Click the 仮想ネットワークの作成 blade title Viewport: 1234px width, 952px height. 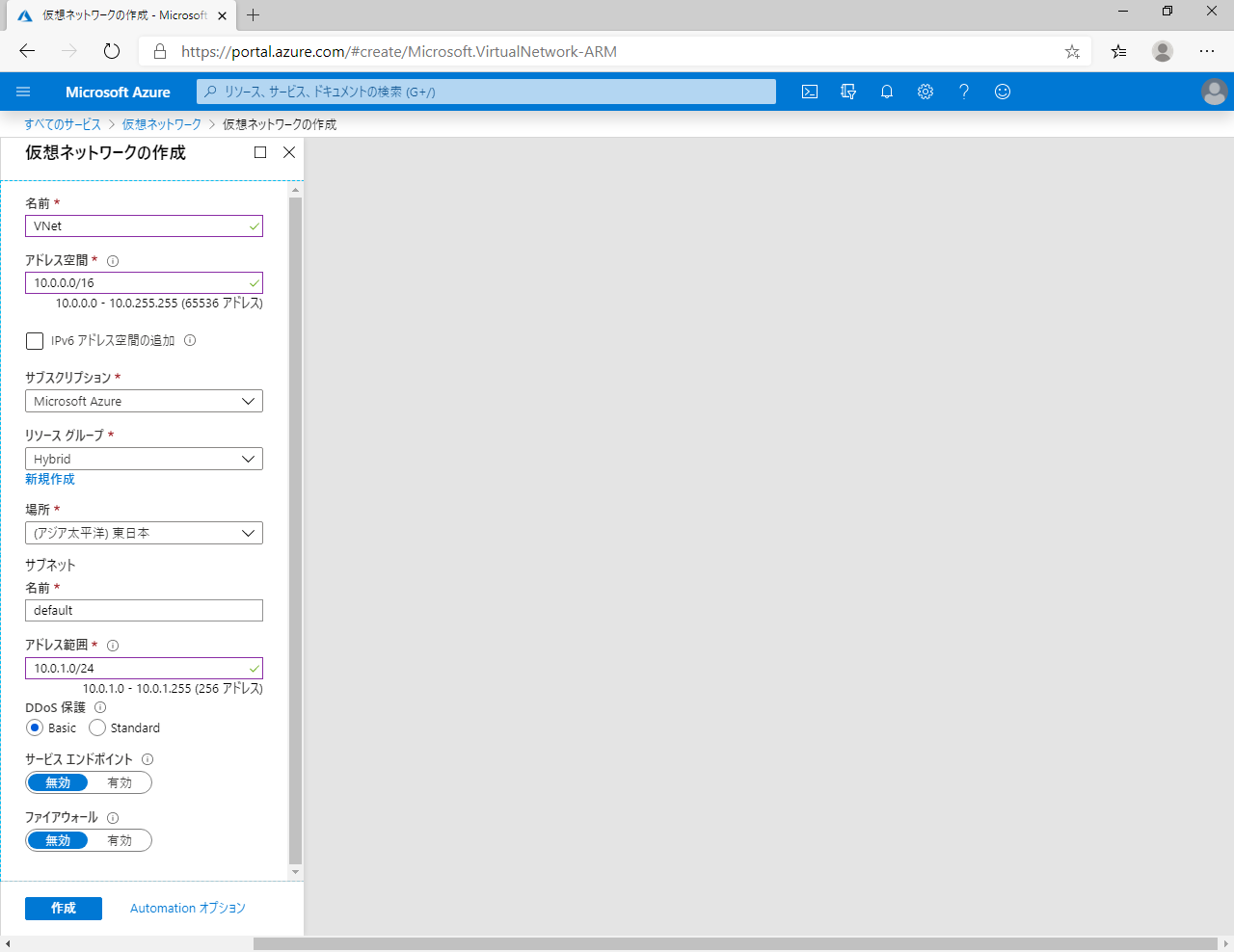pyautogui.click(x=105, y=152)
